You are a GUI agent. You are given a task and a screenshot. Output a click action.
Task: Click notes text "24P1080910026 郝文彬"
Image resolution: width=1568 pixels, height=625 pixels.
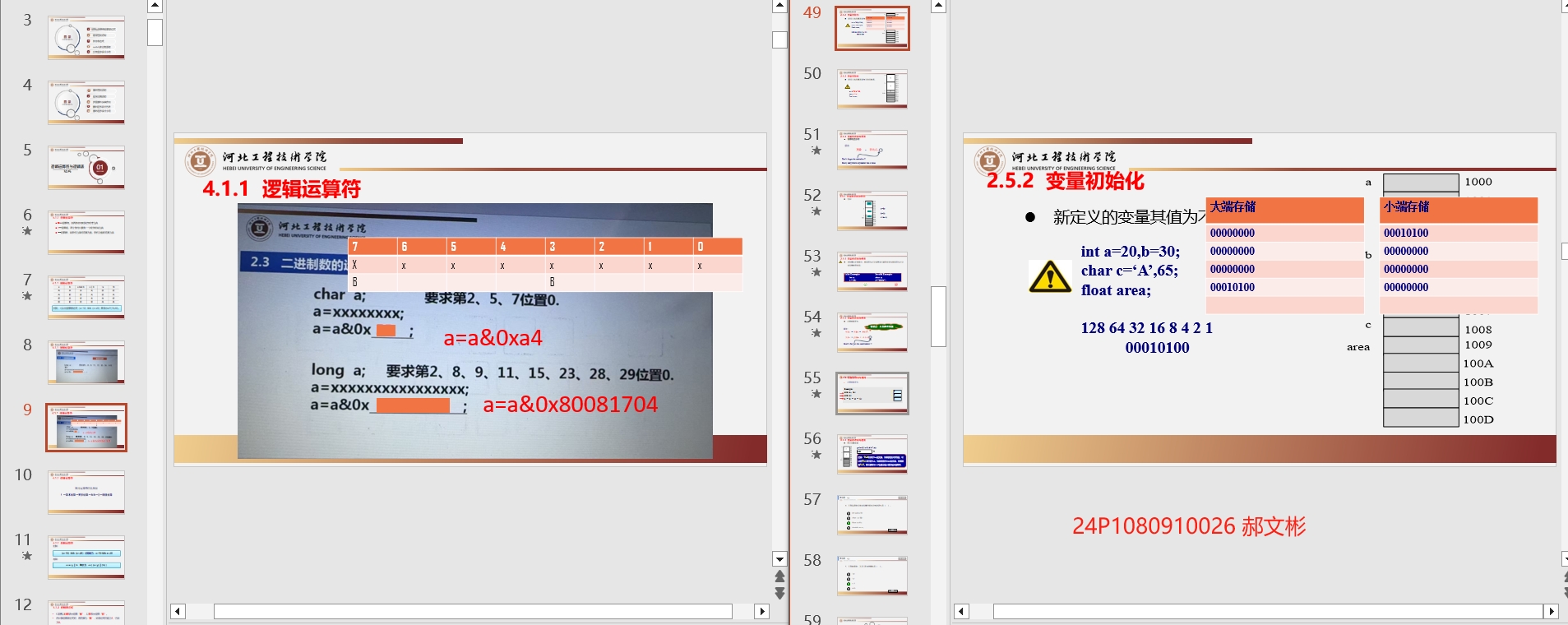pyautogui.click(x=1189, y=526)
